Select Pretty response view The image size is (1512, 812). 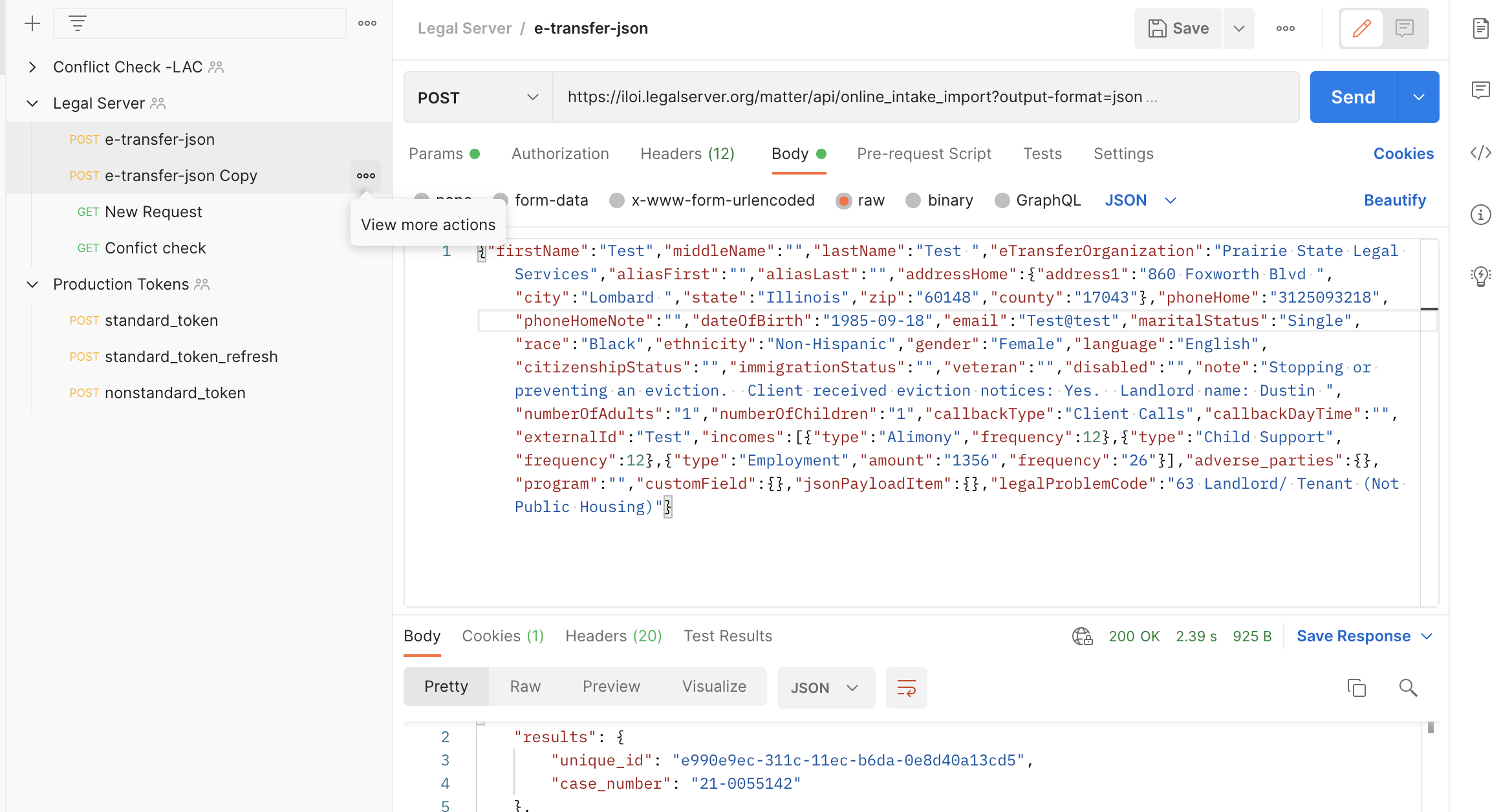click(446, 687)
